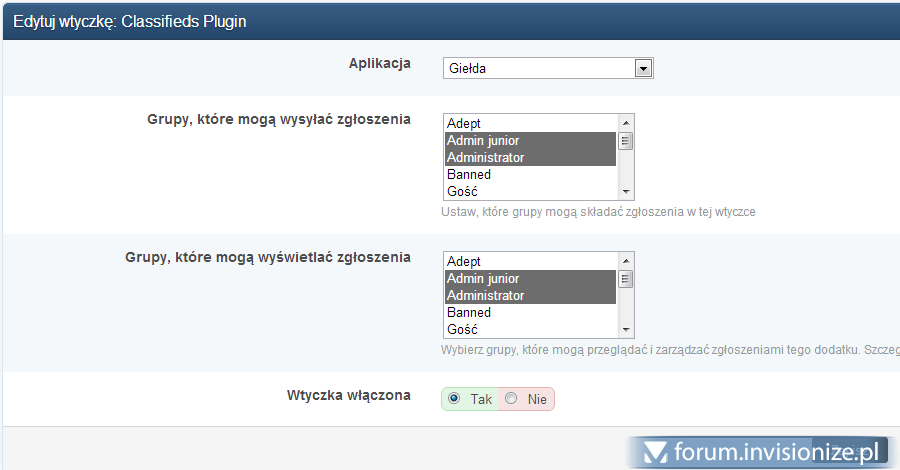Disable plugin with the Nie radio button
900x470 pixels.
pyautogui.click(x=512, y=399)
